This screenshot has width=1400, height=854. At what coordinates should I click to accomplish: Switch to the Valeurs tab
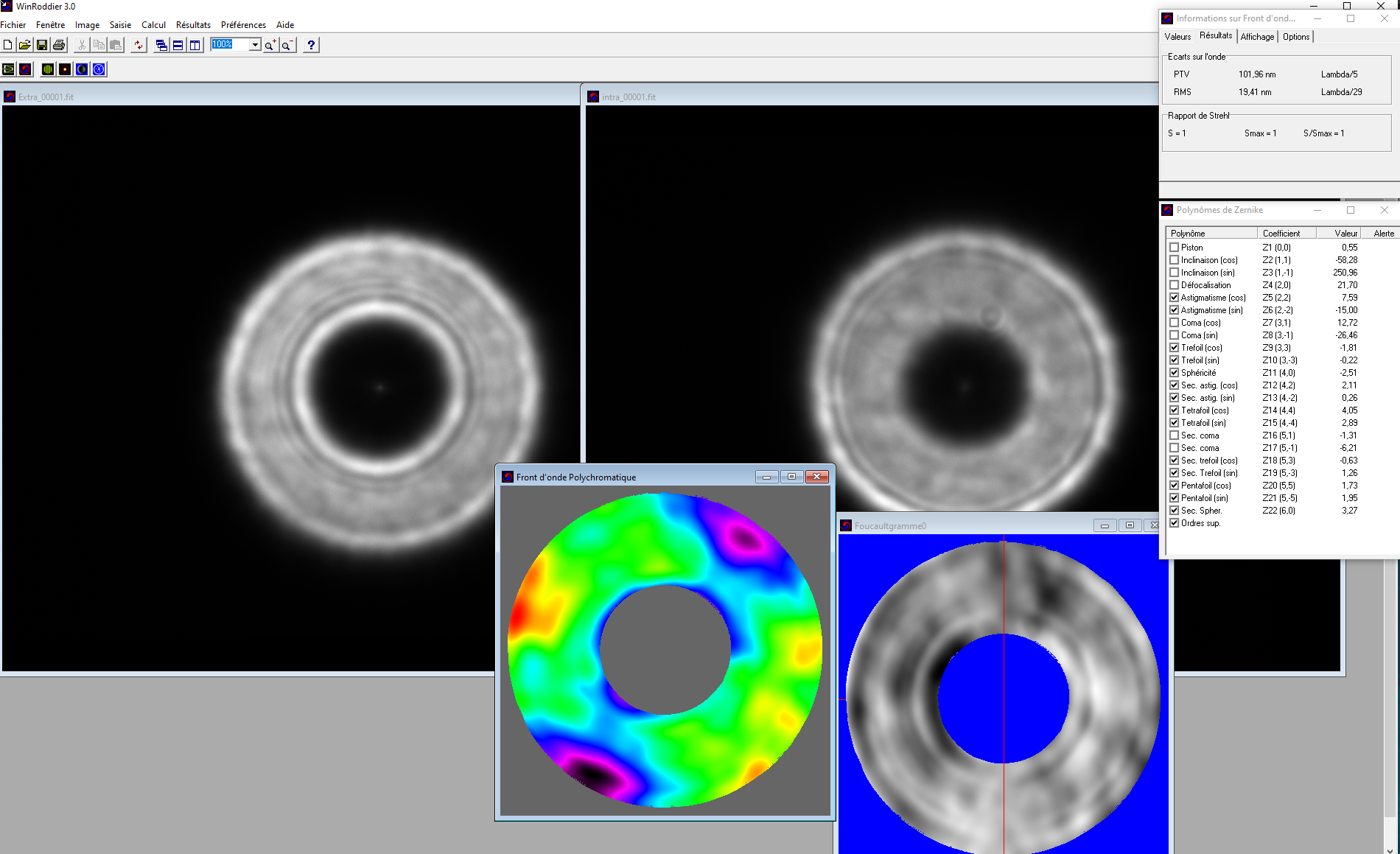1177,37
